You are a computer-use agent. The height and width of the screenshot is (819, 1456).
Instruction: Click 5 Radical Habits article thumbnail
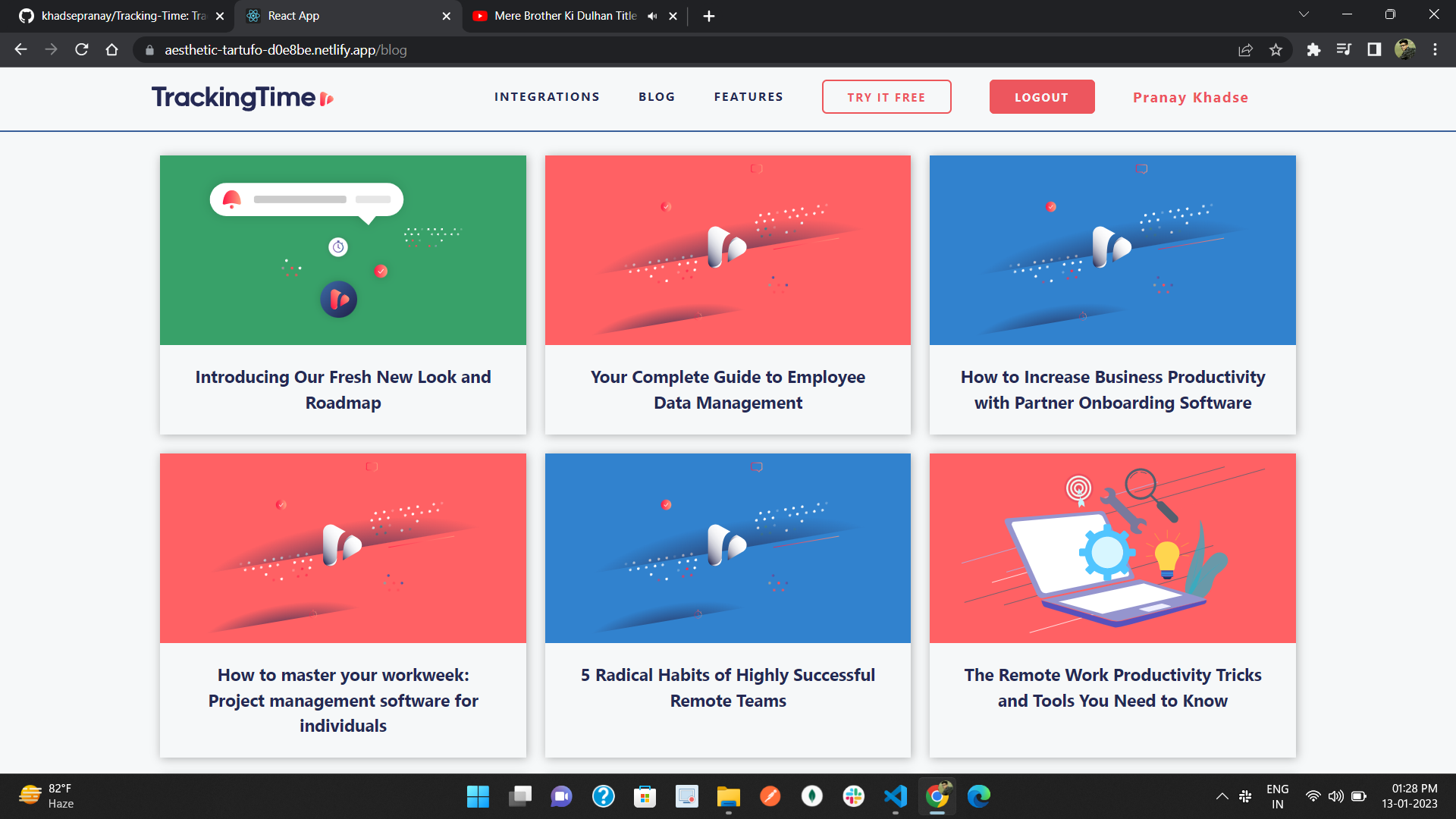pos(727,547)
